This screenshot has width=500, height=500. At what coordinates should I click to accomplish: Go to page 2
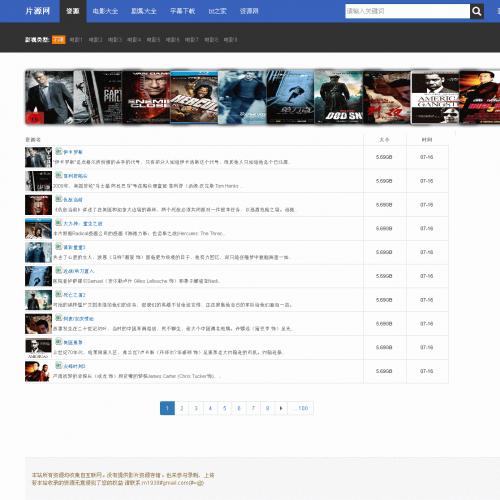click(x=182, y=408)
